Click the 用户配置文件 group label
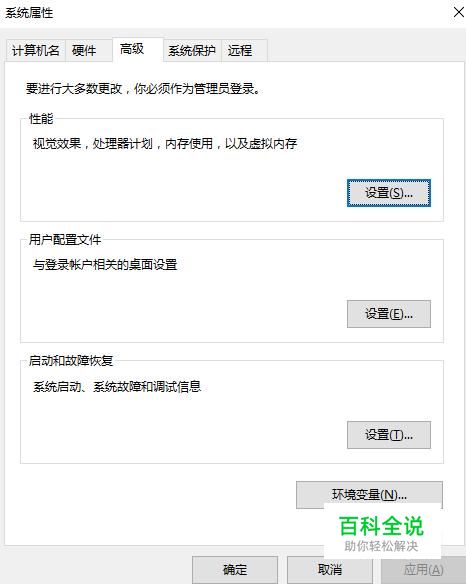 (x=65, y=239)
